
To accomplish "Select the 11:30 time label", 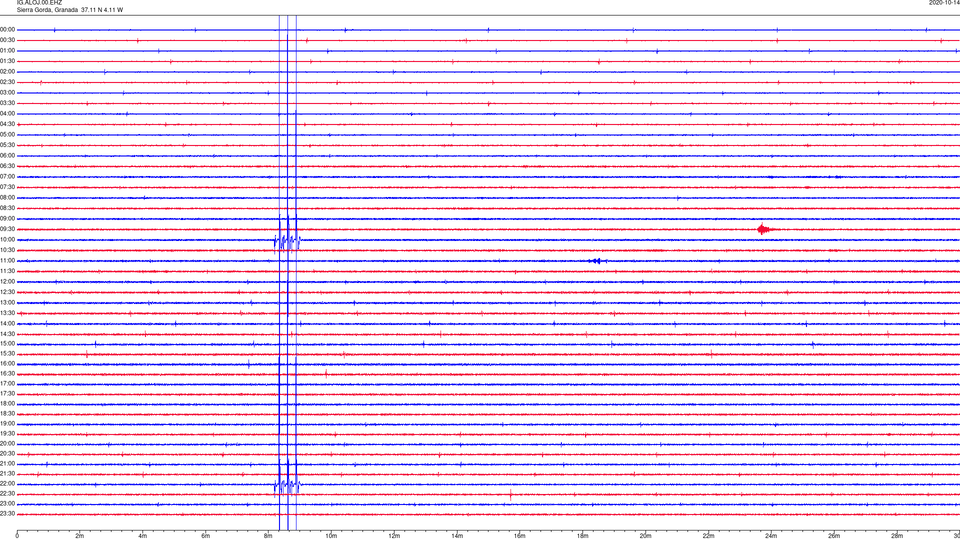I will point(8,271).
